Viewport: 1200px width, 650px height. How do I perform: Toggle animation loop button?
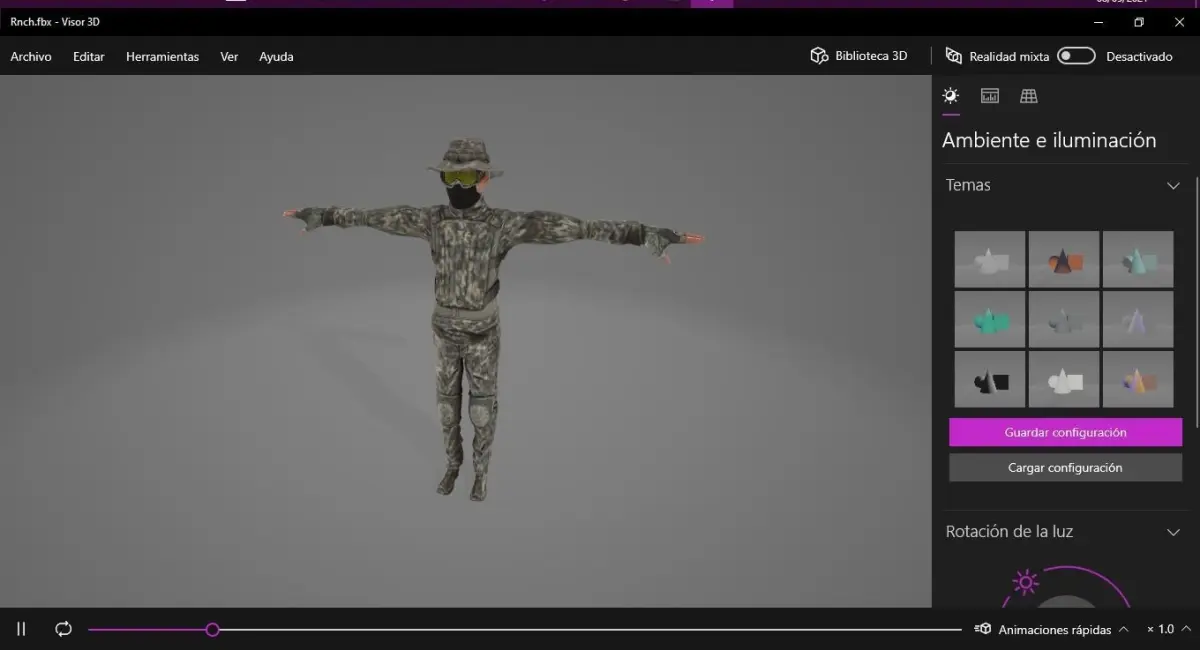pos(64,629)
